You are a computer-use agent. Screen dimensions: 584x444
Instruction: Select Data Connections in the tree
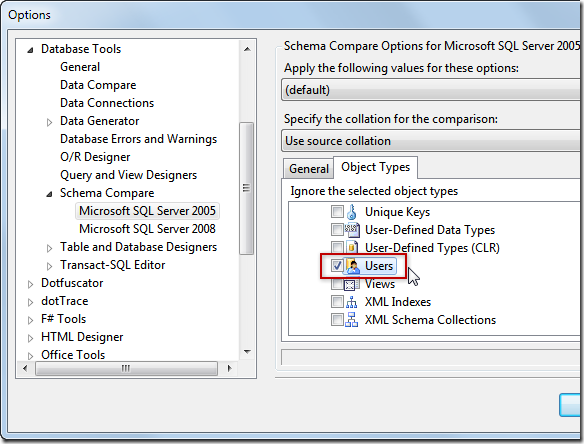[107, 103]
